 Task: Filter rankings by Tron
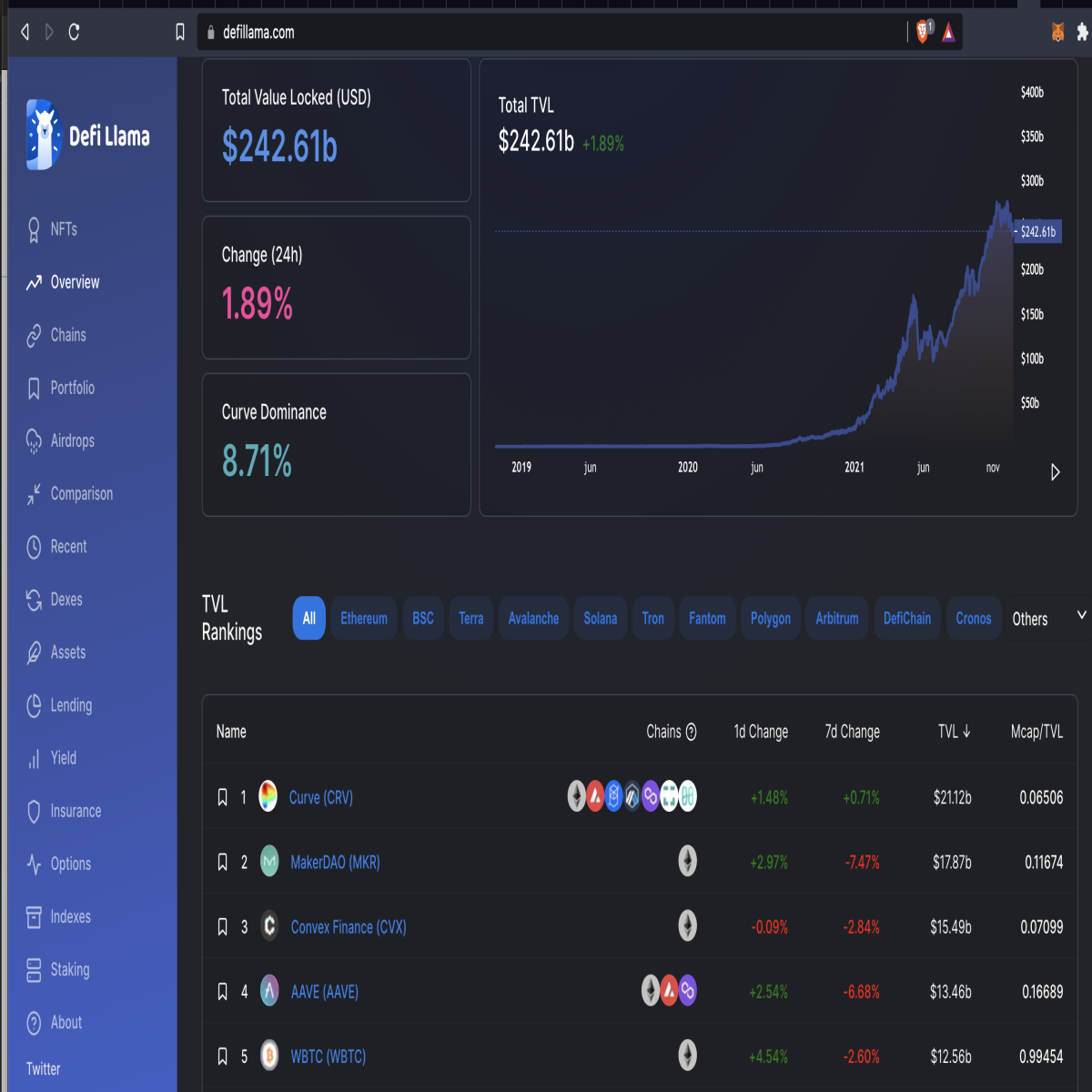click(x=653, y=618)
